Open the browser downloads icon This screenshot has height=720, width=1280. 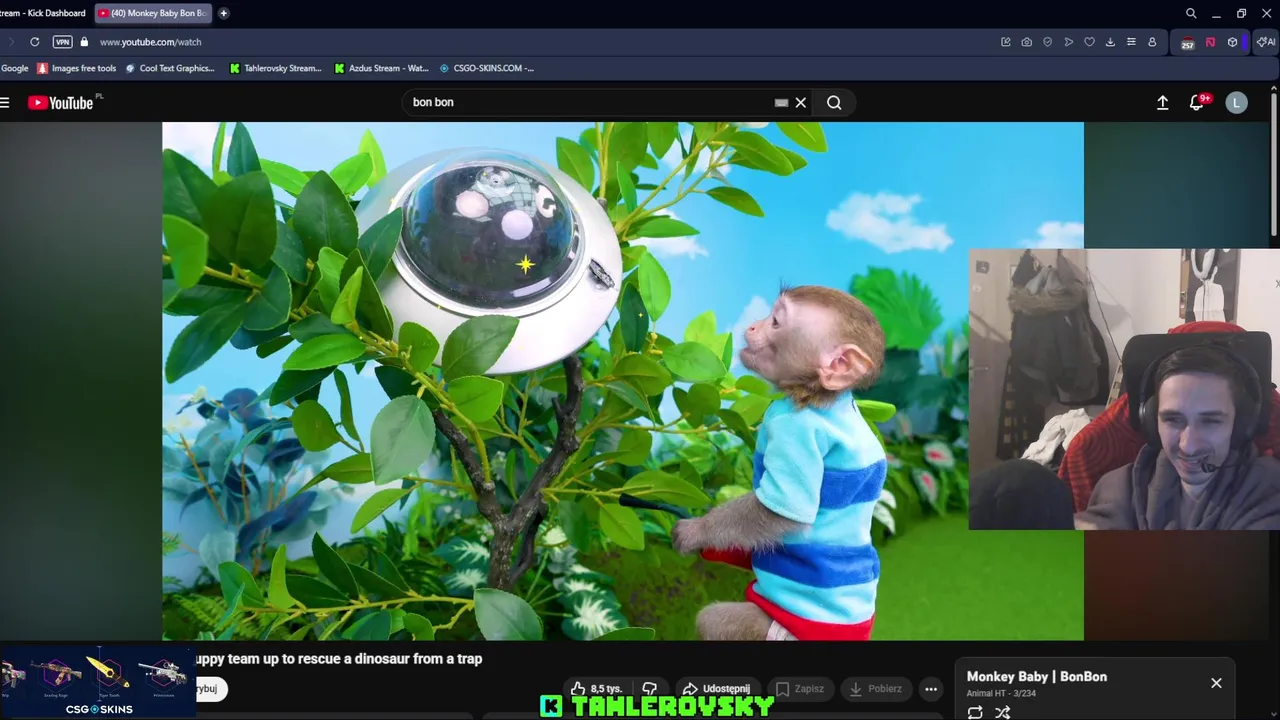[1110, 42]
